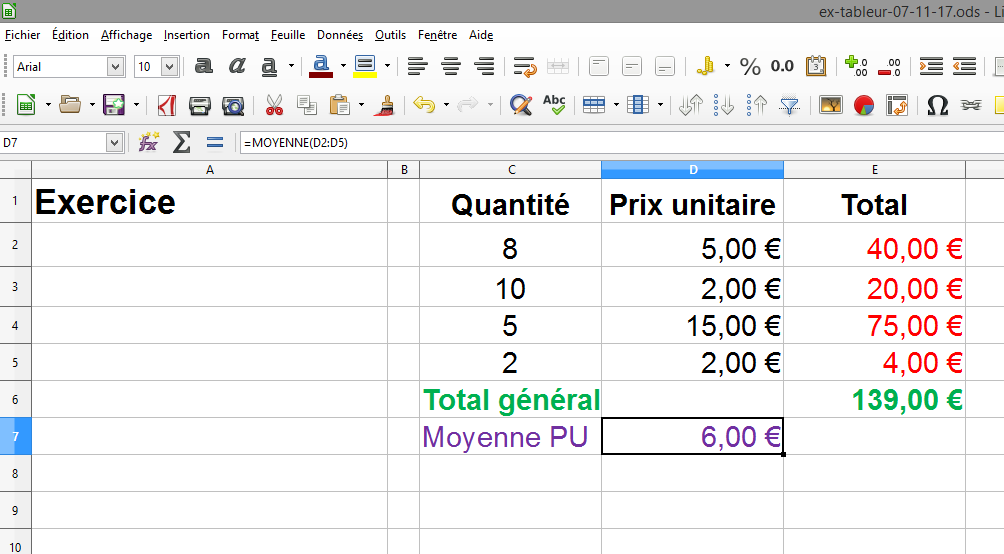The height and width of the screenshot is (554, 1004).
Task: Open the Affichage menu
Action: click(126, 35)
